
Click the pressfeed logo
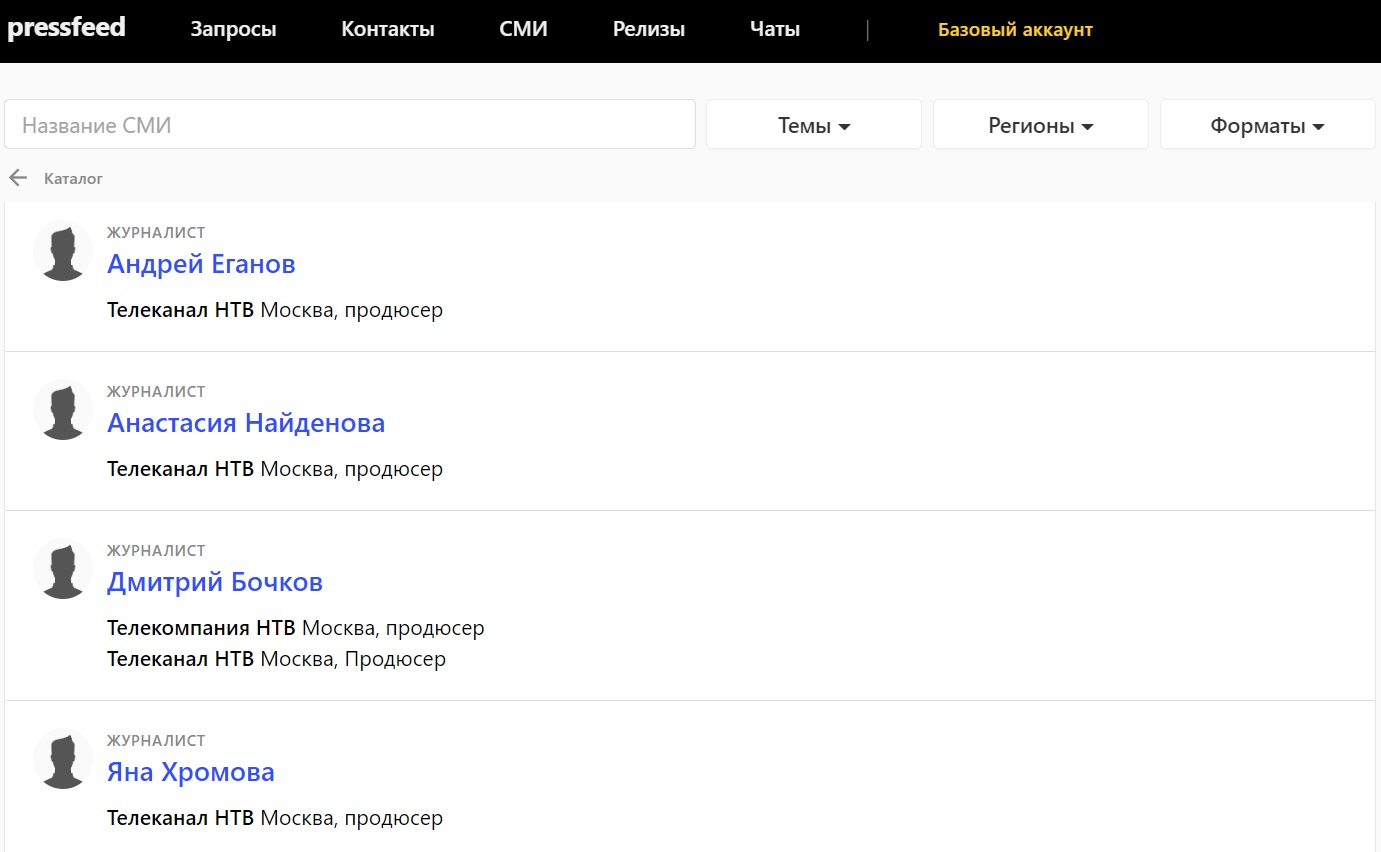[x=66, y=28]
